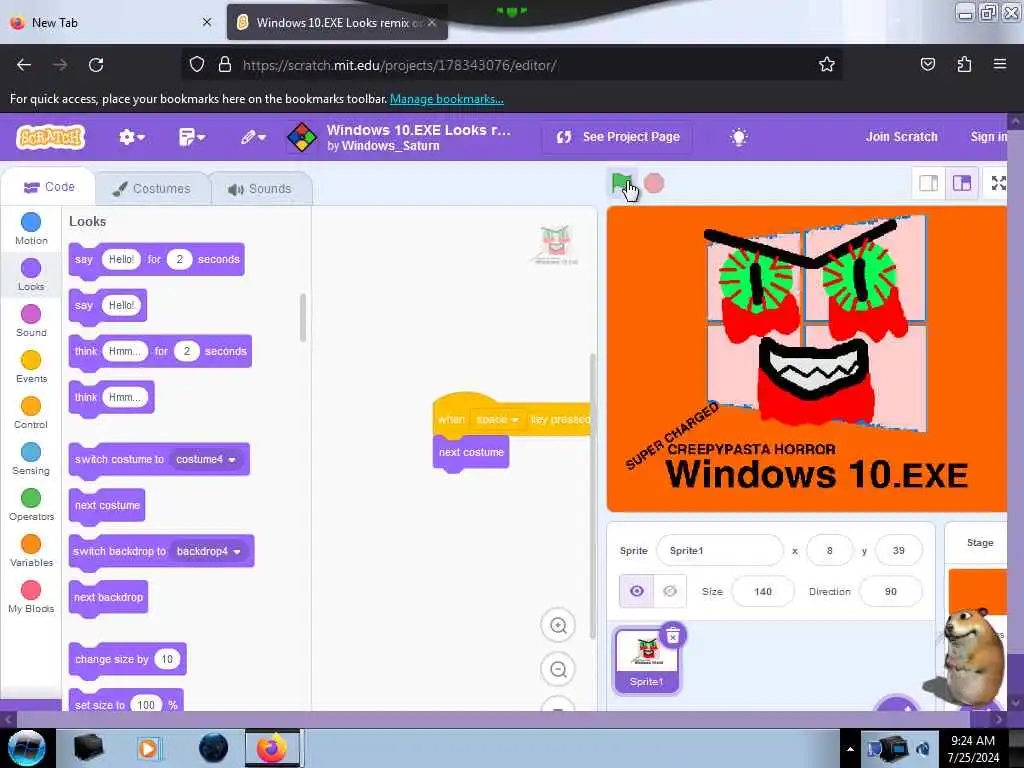This screenshot has width=1024, height=768.
Task: Open the Windows Start button
Action: pyautogui.click(x=27, y=748)
